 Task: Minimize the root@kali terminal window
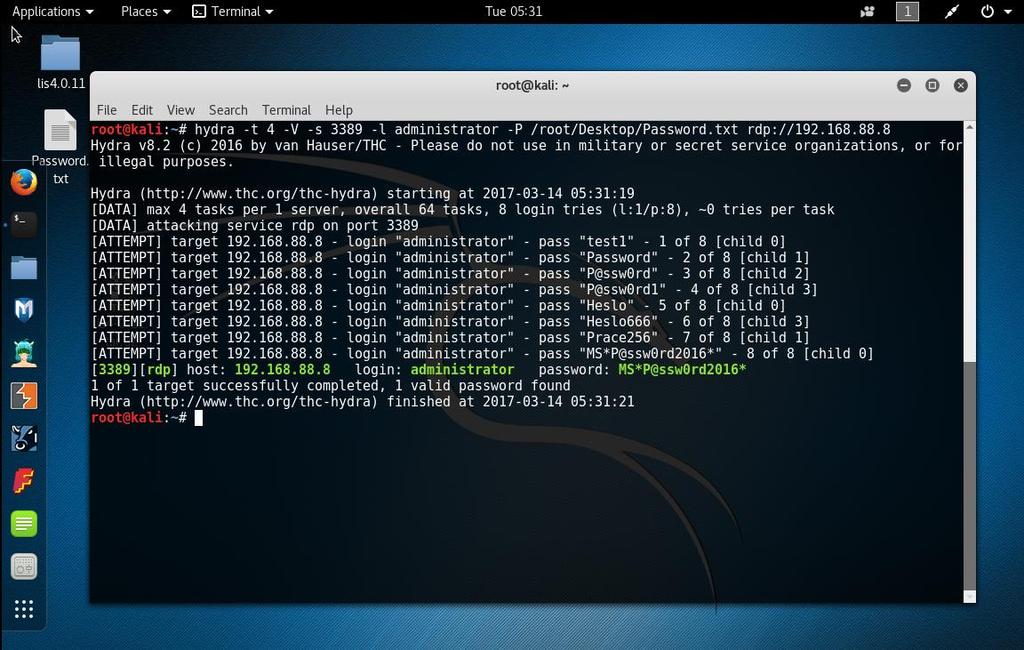tap(904, 85)
